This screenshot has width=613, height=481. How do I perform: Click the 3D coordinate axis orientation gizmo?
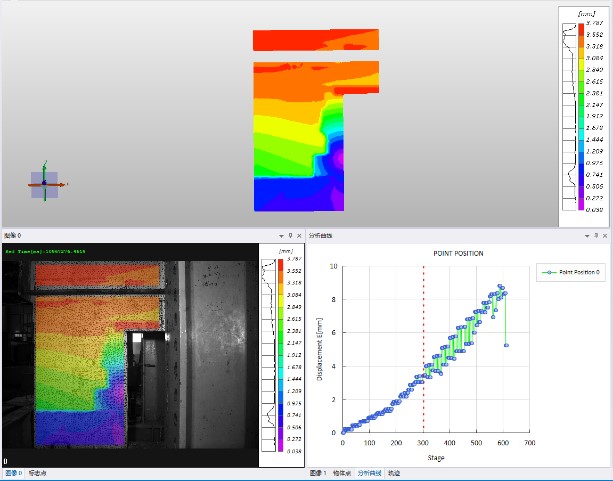click(x=44, y=182)
